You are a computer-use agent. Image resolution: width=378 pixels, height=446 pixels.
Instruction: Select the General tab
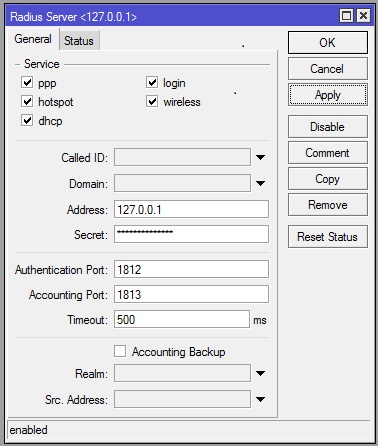coord(33,39)
